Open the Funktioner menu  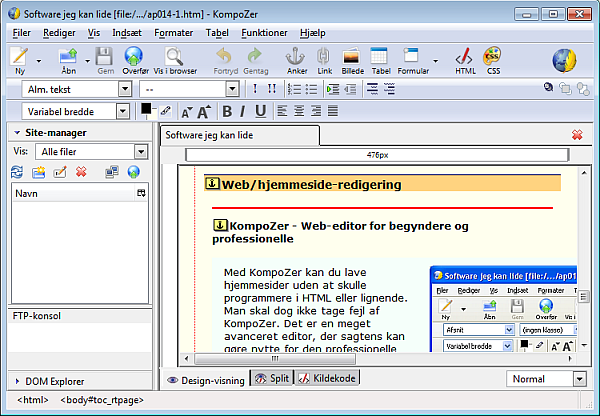264,33
